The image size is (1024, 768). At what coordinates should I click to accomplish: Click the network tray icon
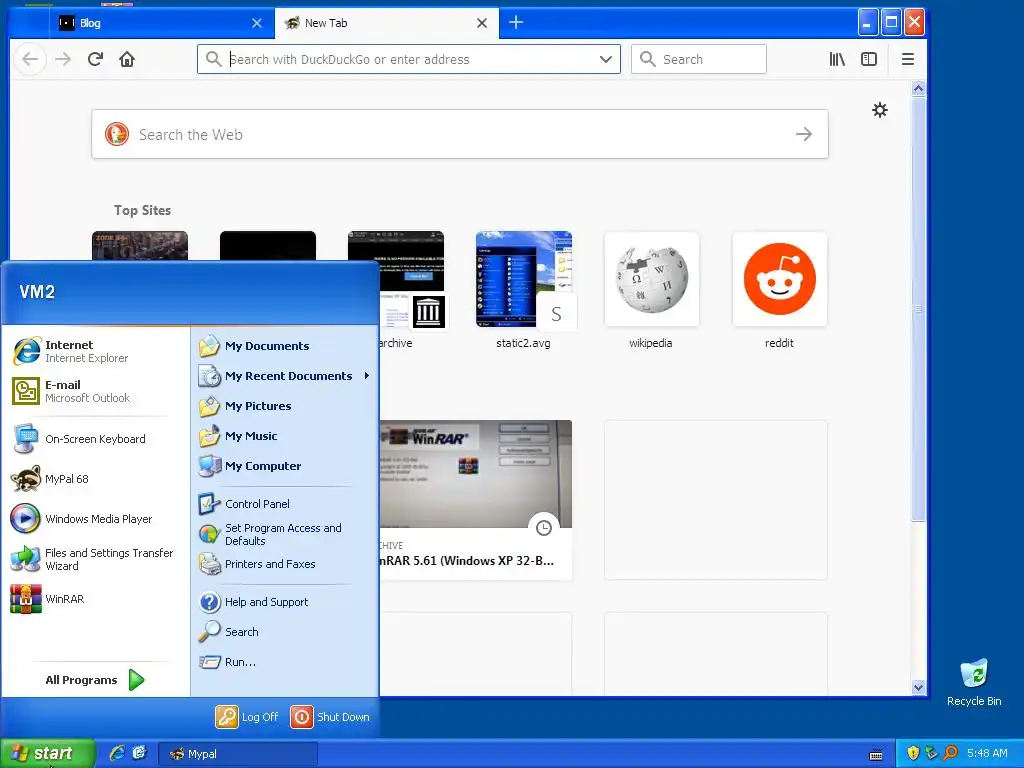(931, 753)
